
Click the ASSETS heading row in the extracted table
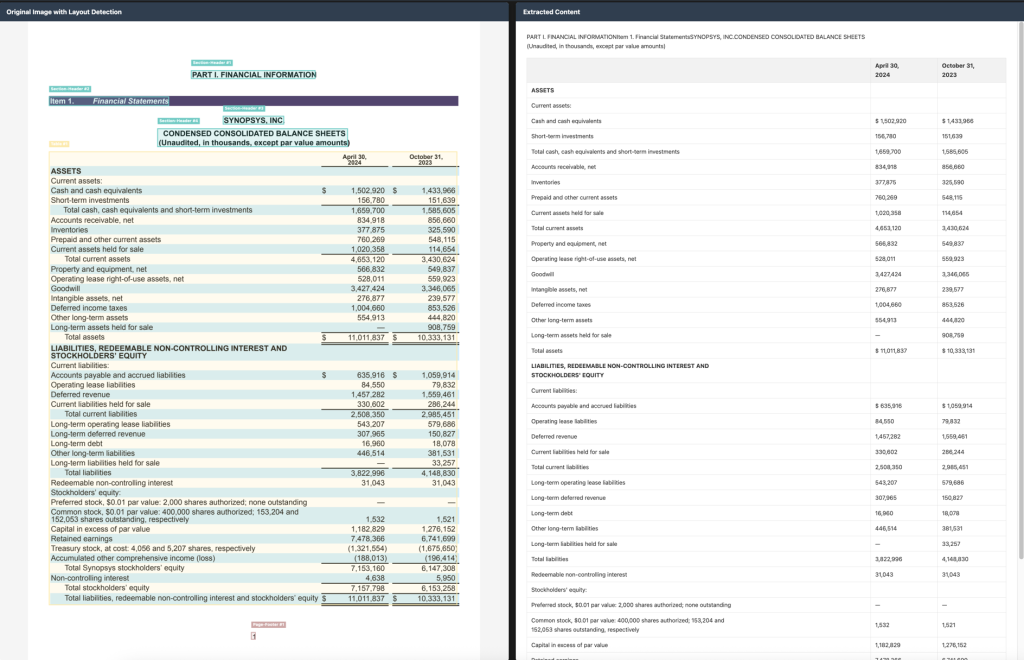click(x=543, y=90)
